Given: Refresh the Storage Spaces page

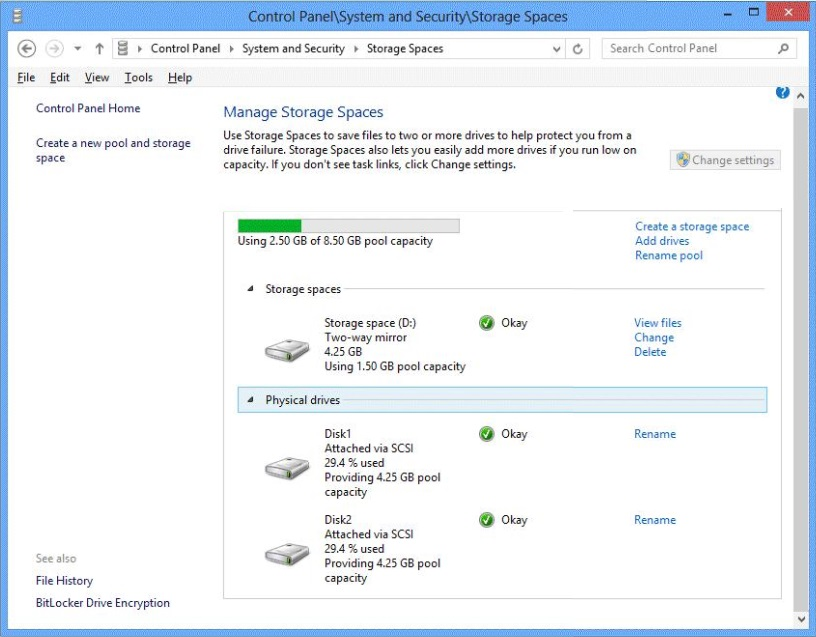Looking at the screenshot, I should pos(578,49).
